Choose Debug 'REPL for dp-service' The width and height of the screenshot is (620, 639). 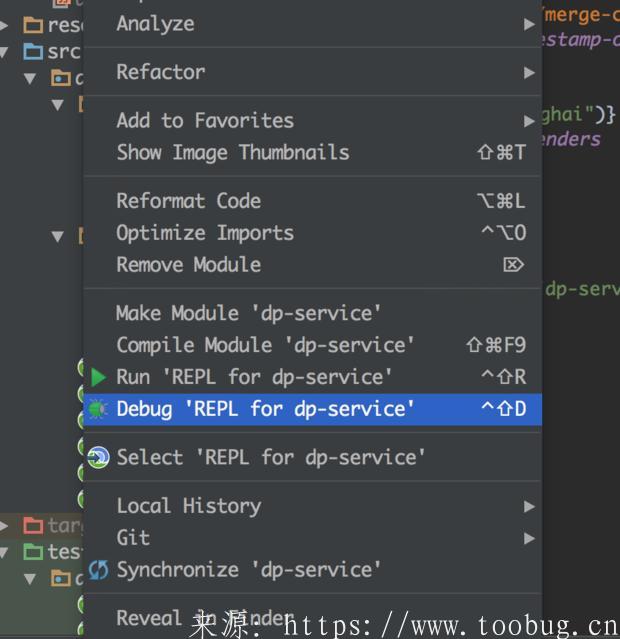313,409
